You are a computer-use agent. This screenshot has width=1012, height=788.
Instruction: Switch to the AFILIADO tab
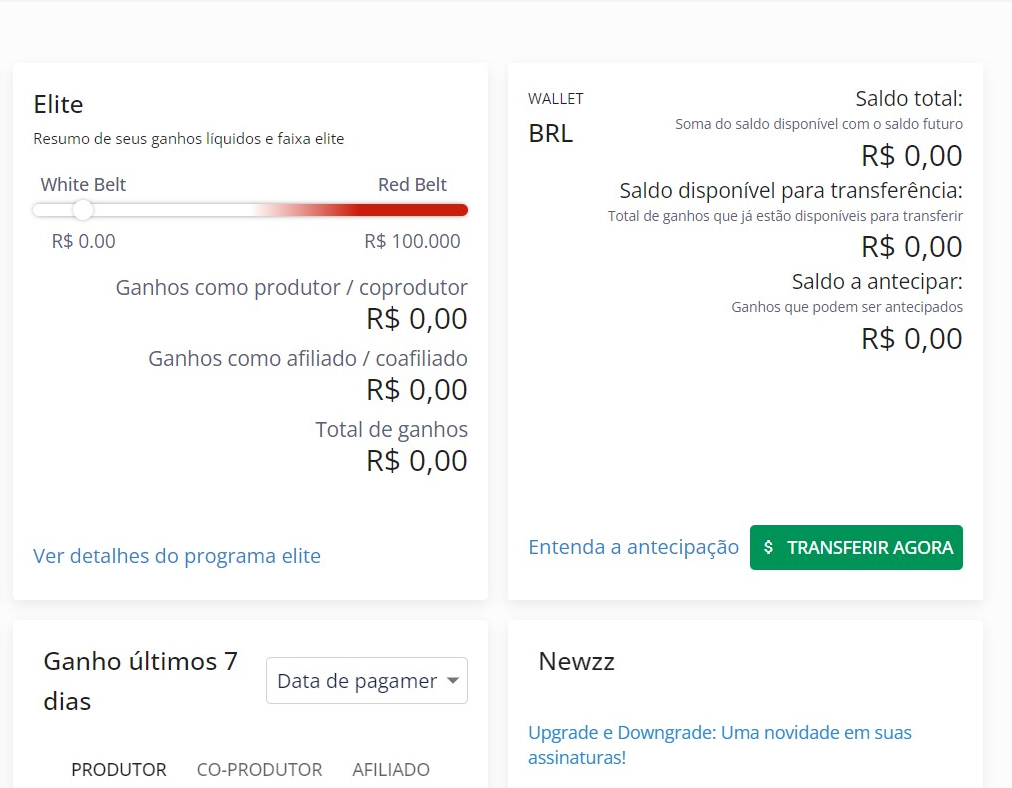[x=391, y=770]
